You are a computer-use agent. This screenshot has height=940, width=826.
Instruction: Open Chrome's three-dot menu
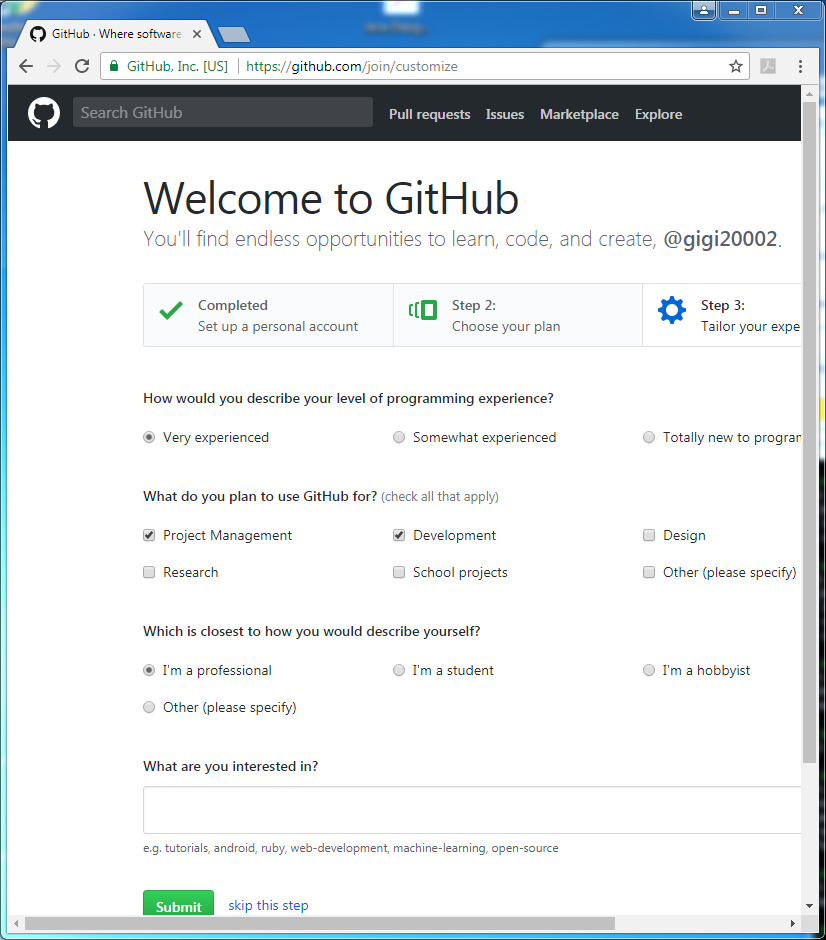(x=800, y=66)
